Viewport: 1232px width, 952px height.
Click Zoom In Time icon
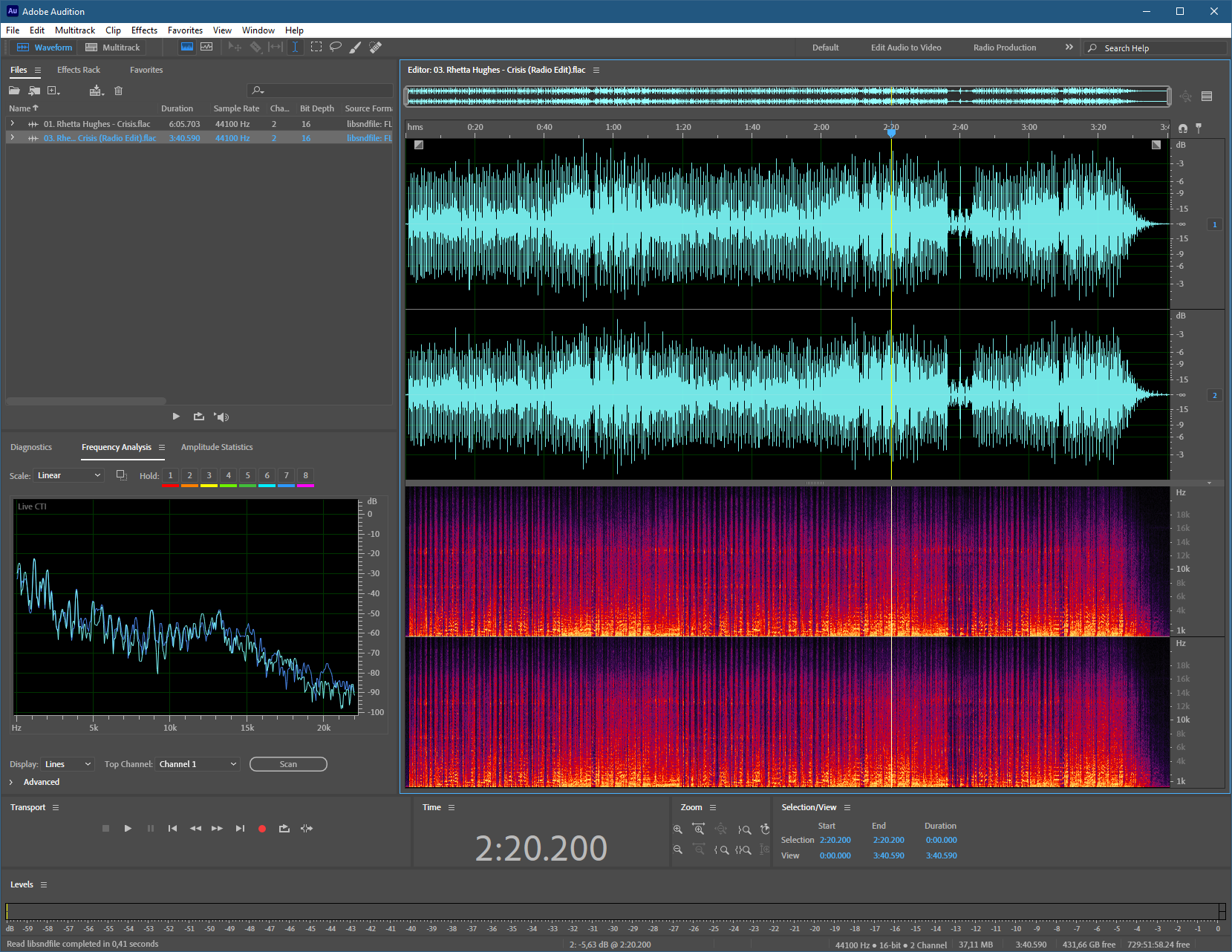(698, 829)
